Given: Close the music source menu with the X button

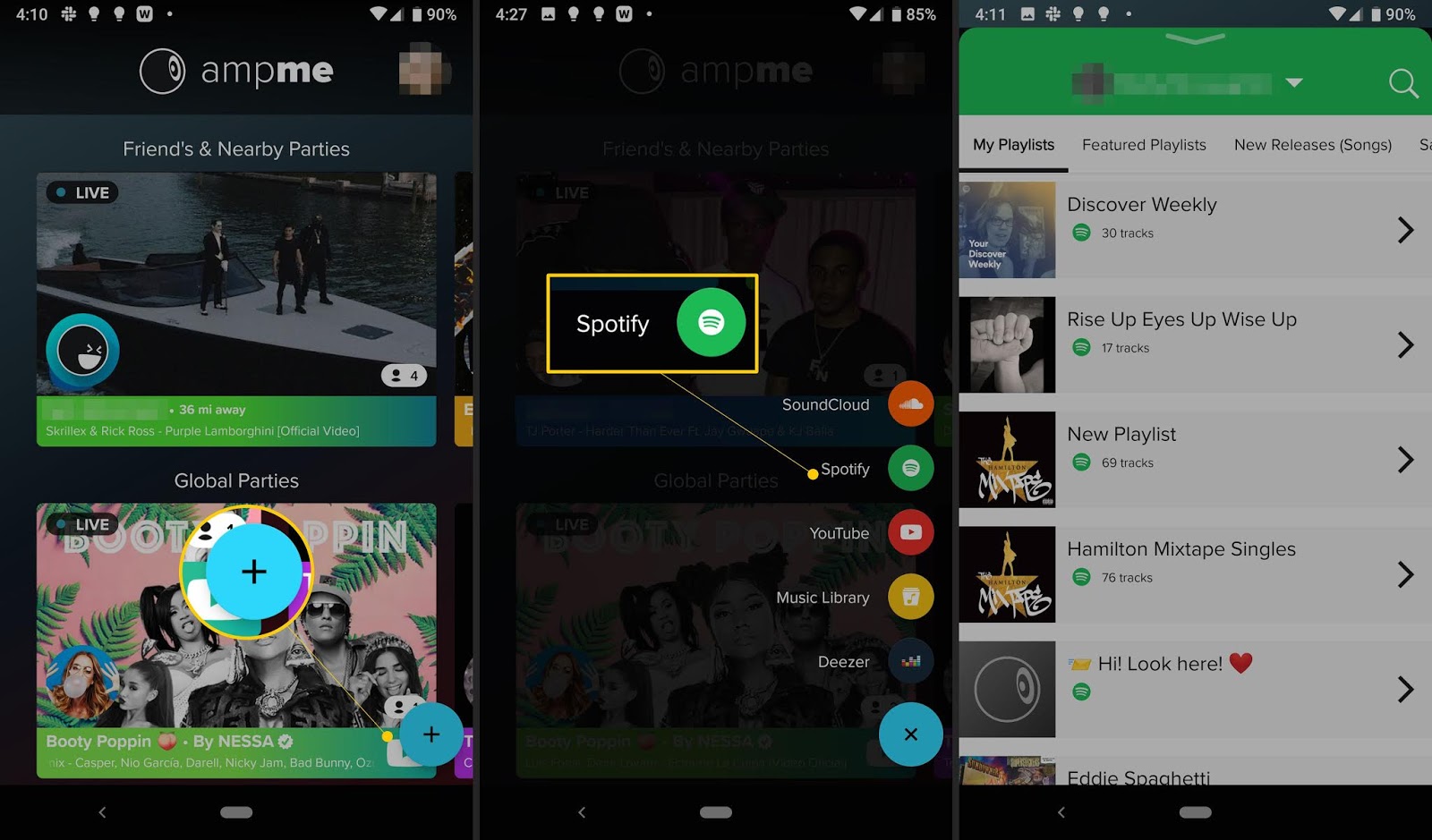Looking at the screenshot, I should (x=911, y=734).
